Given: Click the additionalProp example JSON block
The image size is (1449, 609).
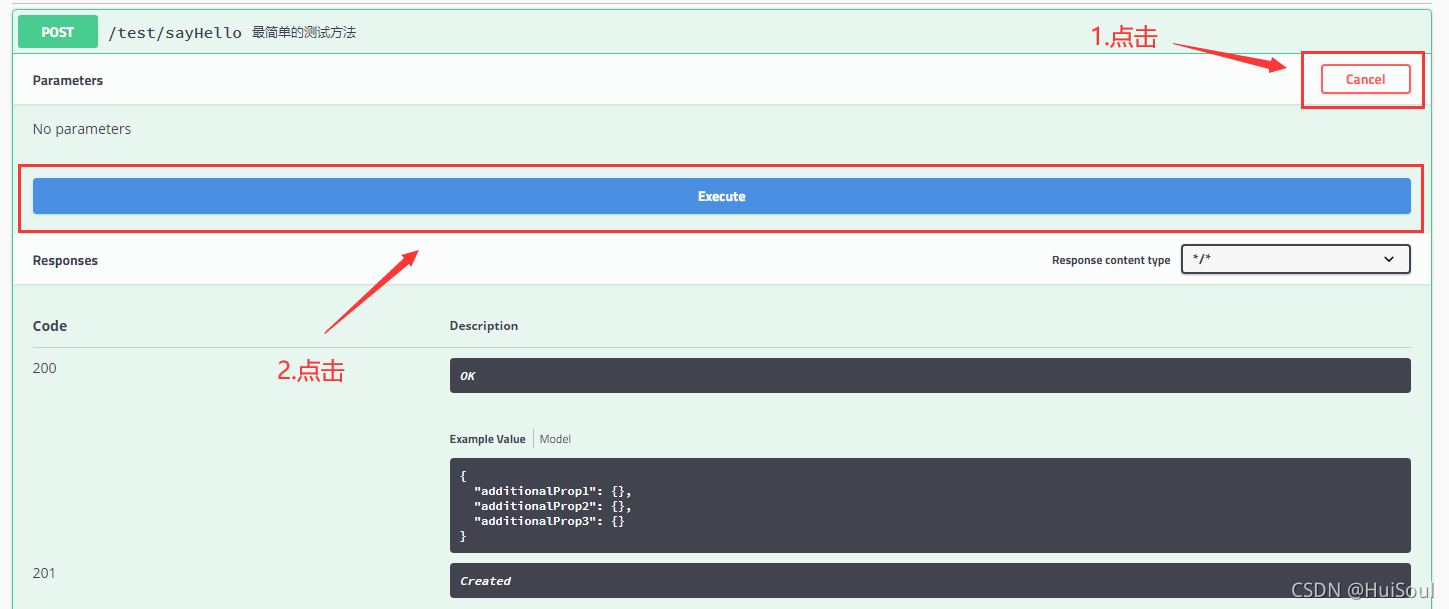Looking at the screenshot, I should click(929, 506).
